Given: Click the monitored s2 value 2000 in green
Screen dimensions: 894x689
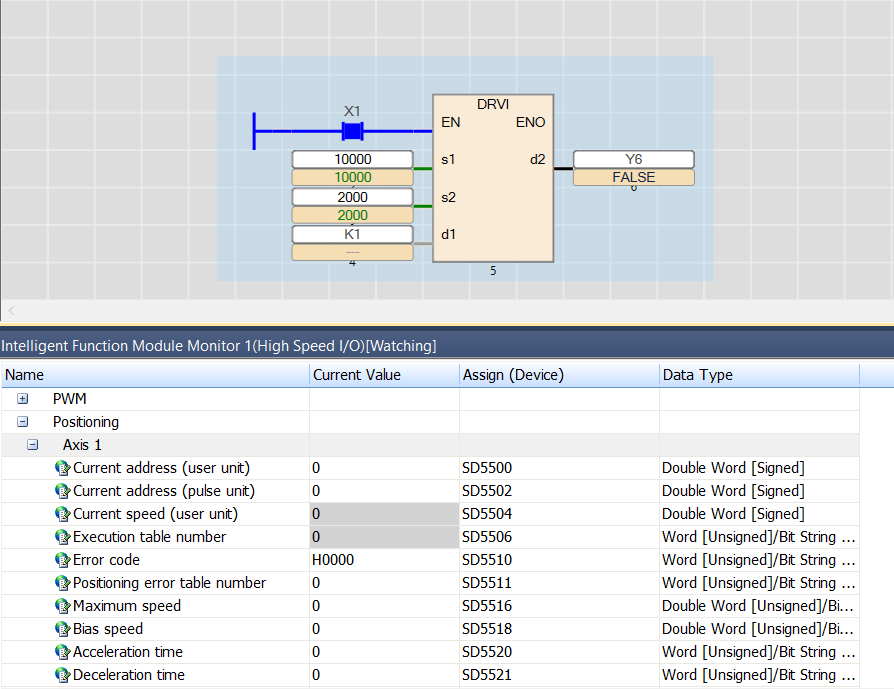Looking at the screenshot, I should (x=352, y=215).
